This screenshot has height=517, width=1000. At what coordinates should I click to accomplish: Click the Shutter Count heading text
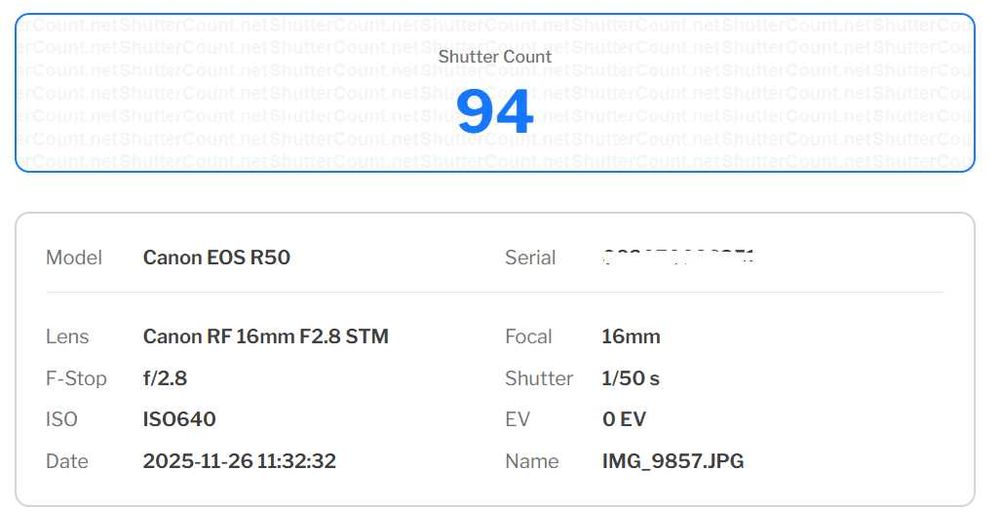click(494, 57)
